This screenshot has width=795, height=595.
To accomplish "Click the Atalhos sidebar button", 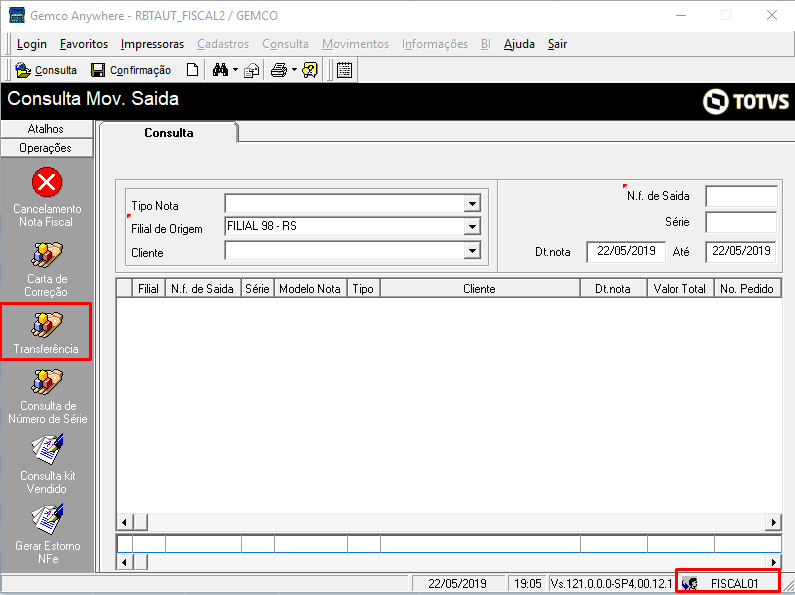I will point(46,129).
